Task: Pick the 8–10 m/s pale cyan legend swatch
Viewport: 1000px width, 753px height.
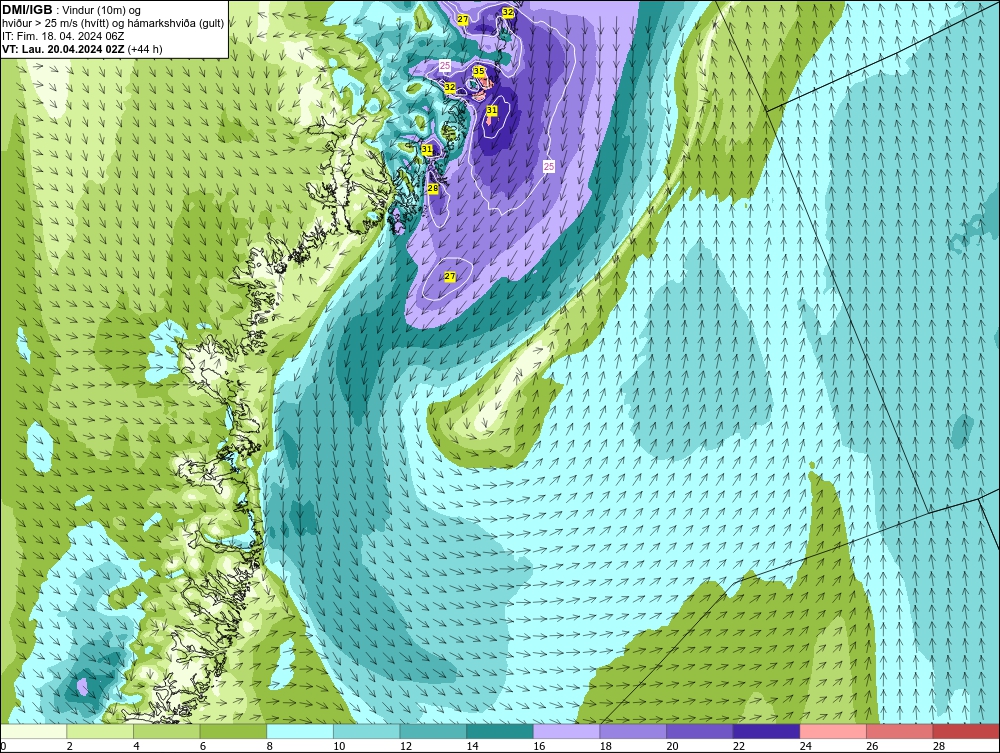Action: [x=300, y=731]
